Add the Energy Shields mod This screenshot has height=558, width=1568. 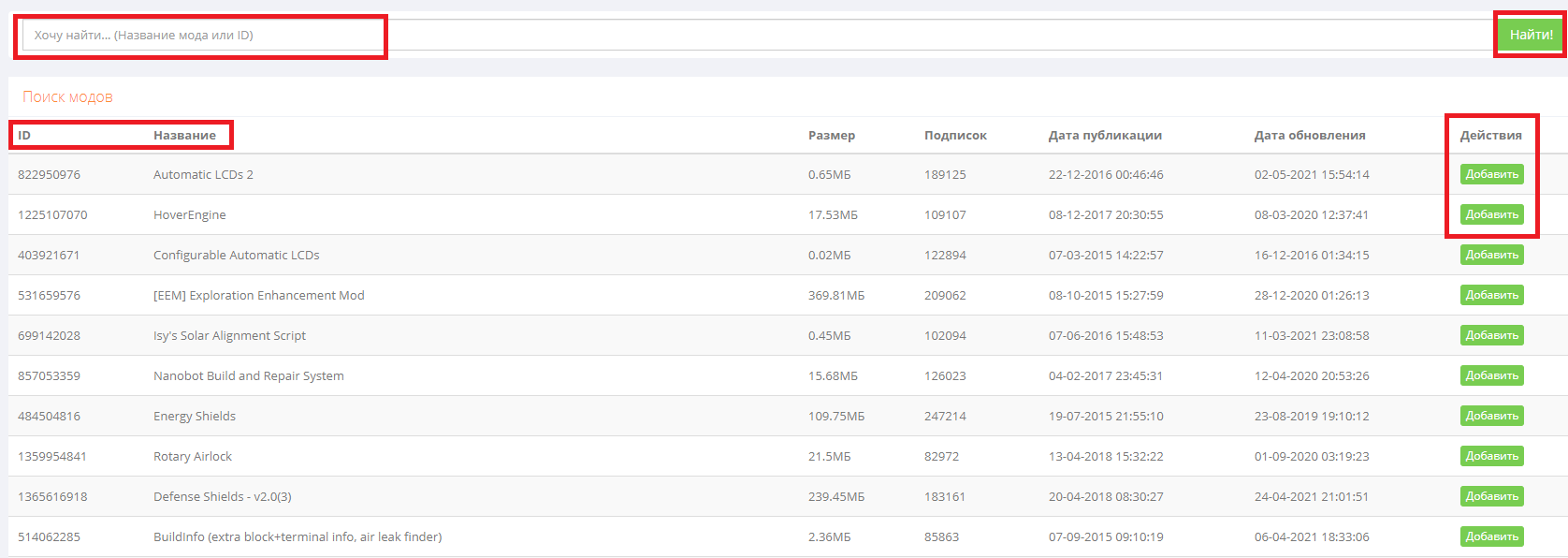click(x=1491, y=416)
